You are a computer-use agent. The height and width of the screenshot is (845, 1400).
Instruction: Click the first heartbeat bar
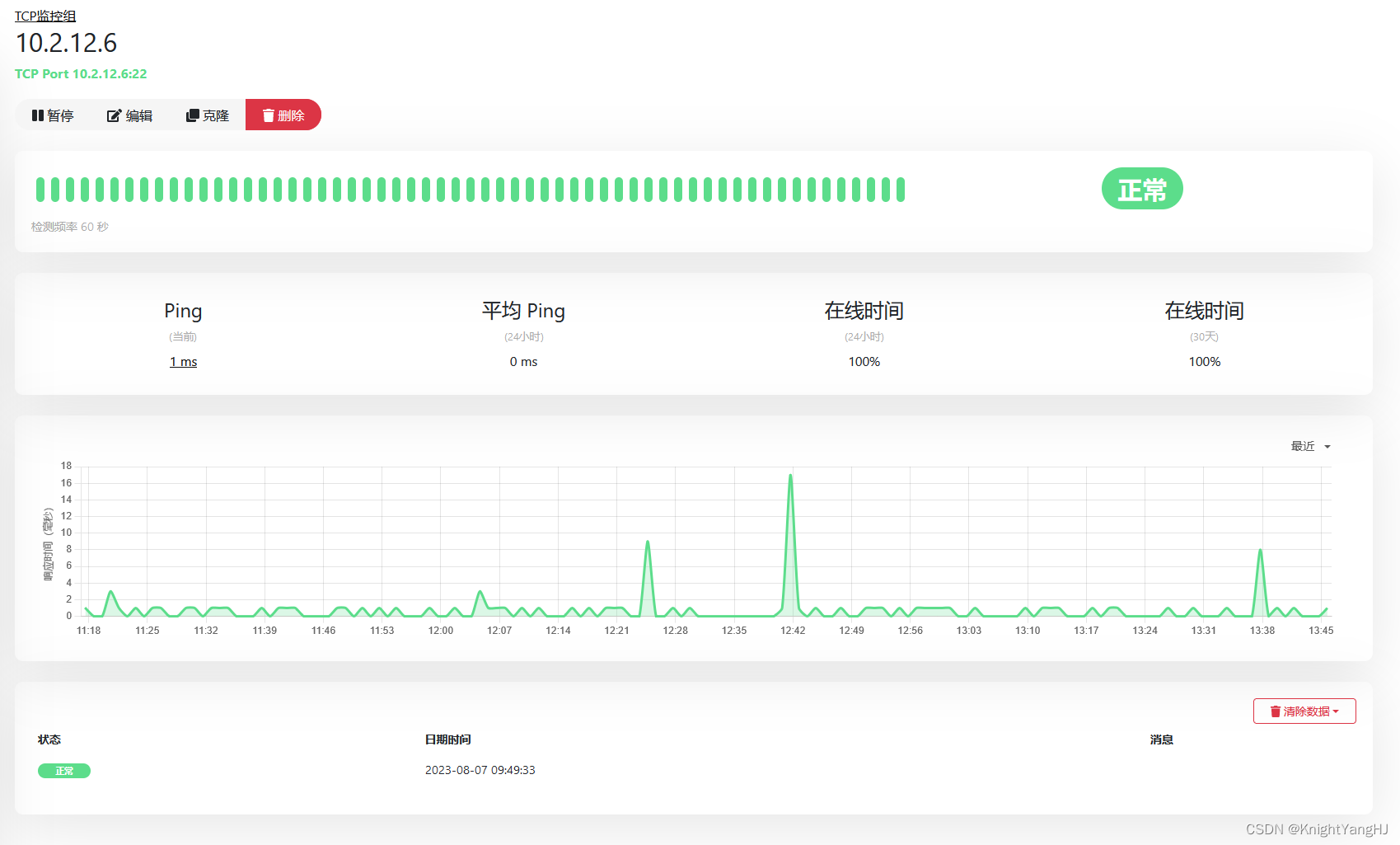[40, 190]
